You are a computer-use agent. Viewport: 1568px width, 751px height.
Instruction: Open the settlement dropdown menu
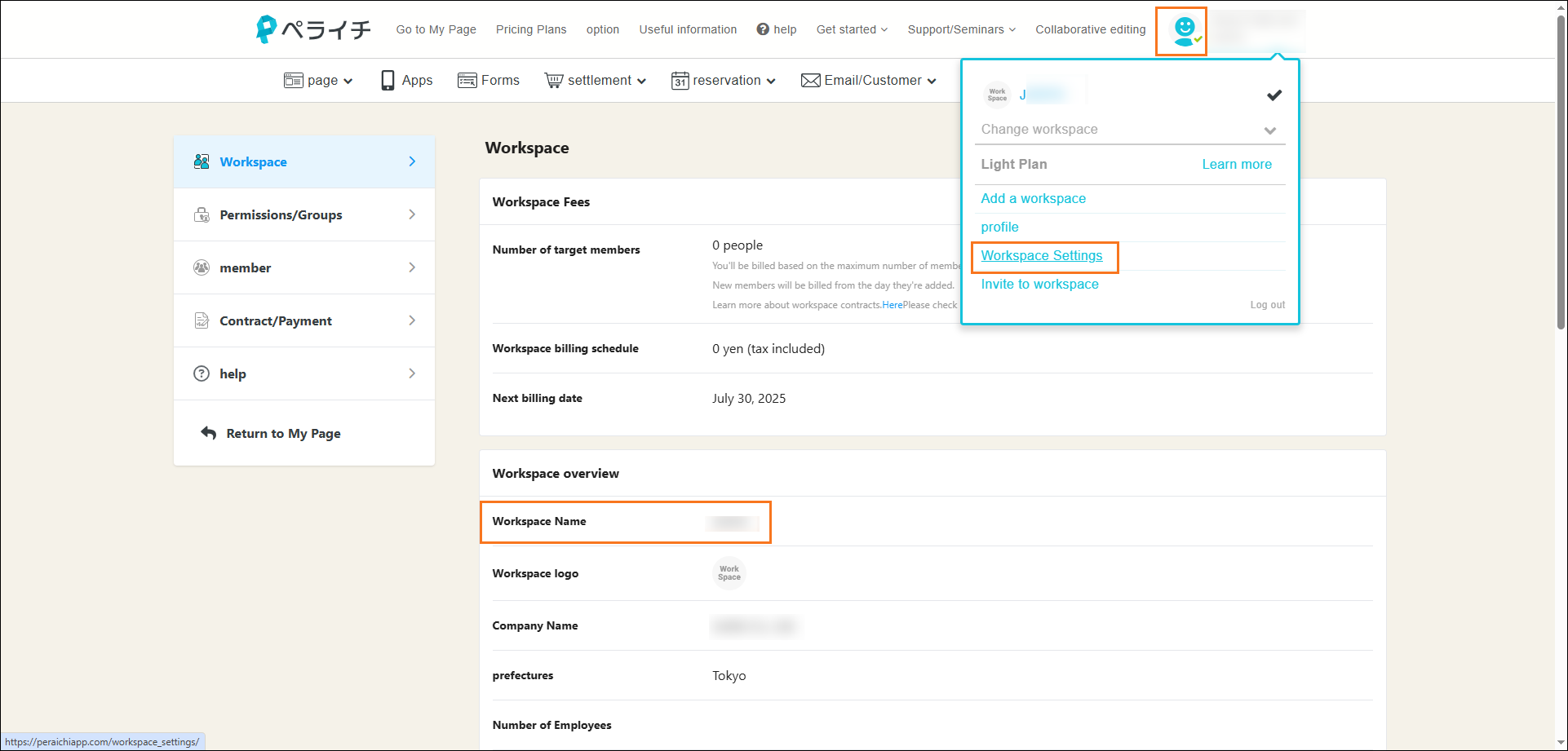coord(596,80)
